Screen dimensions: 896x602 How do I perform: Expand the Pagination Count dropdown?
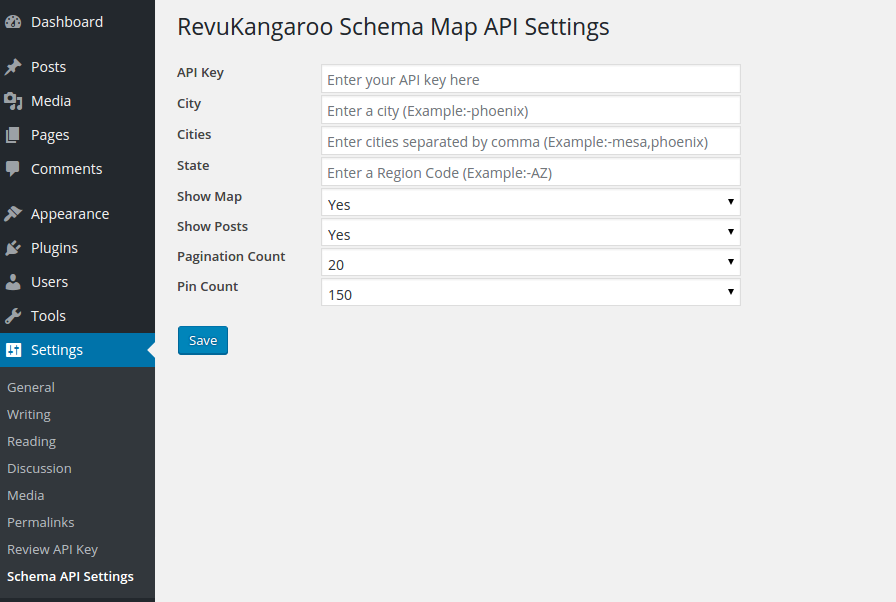click(x=531, y=262)
